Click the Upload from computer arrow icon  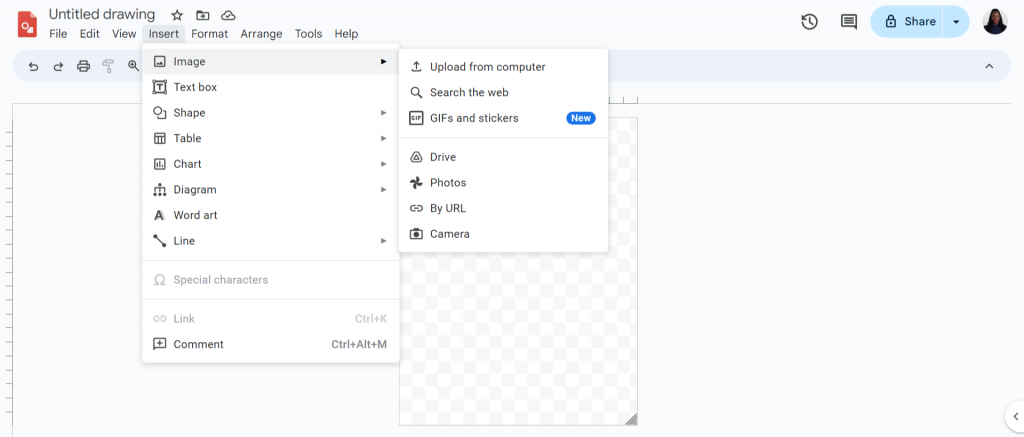[416, 67]
